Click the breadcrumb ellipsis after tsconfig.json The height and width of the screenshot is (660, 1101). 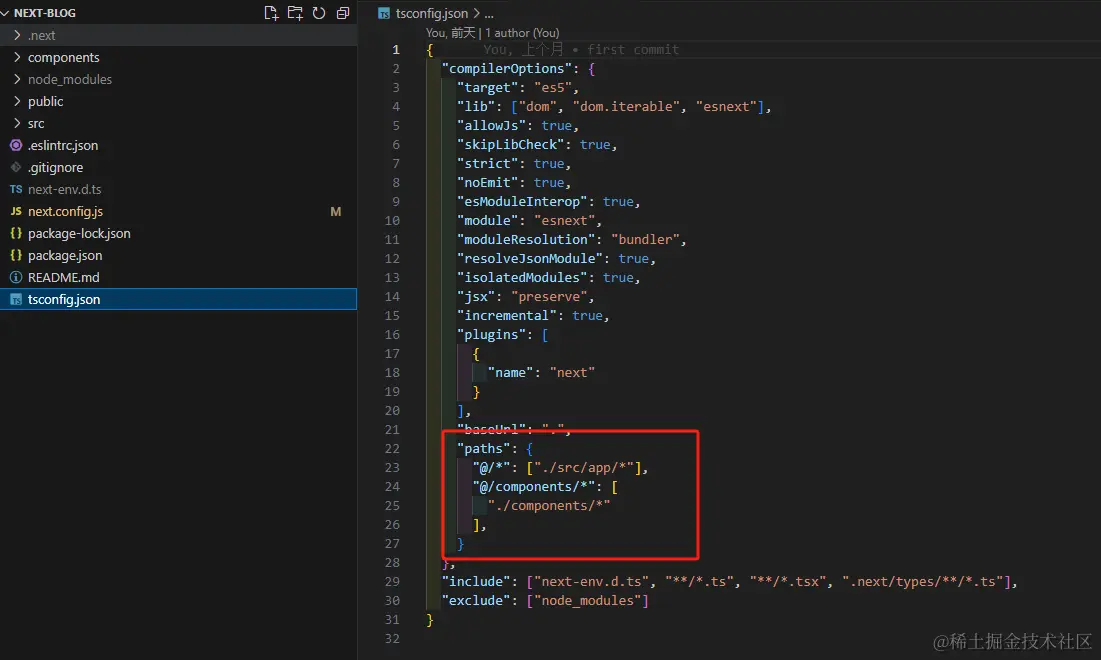coord(489,14)
